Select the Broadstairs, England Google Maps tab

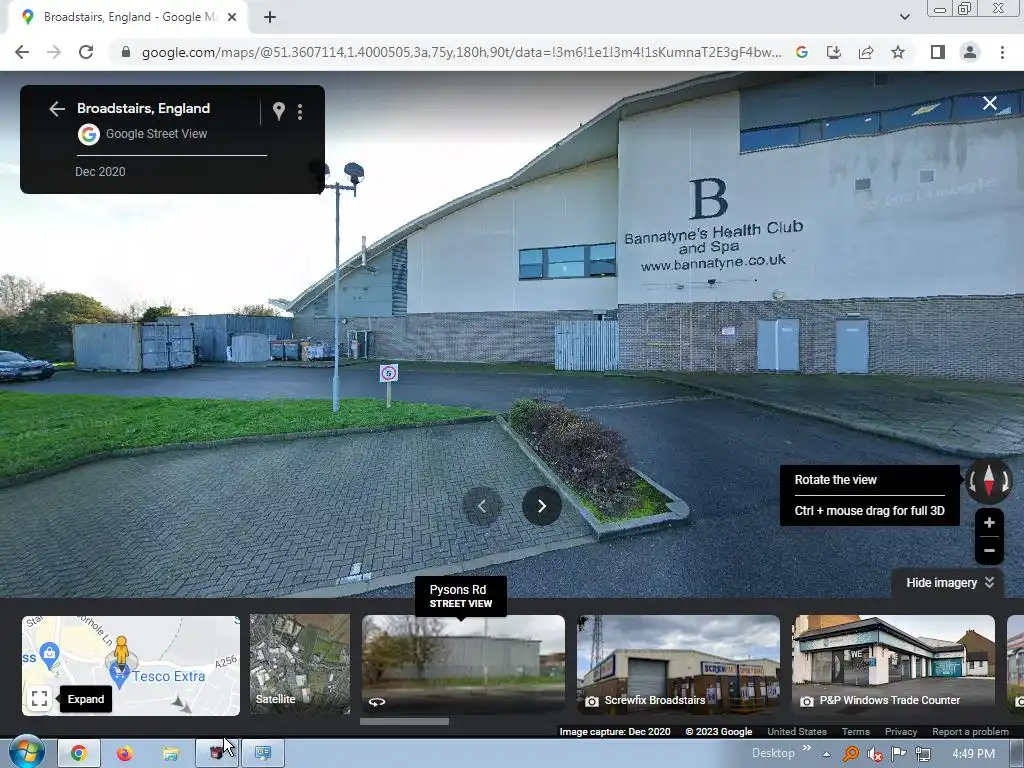point(128,17)
